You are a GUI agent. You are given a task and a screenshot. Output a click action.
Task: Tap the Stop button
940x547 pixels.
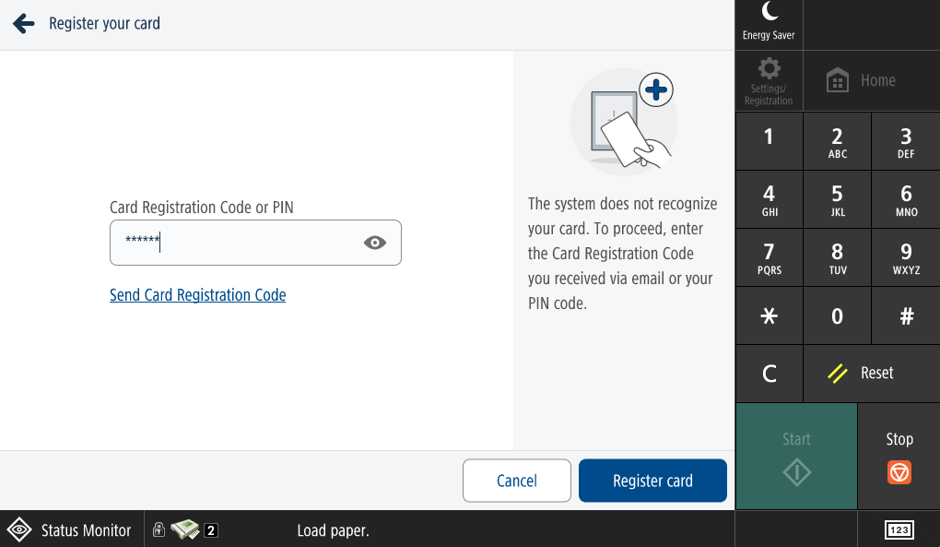[x=899, y=456]
